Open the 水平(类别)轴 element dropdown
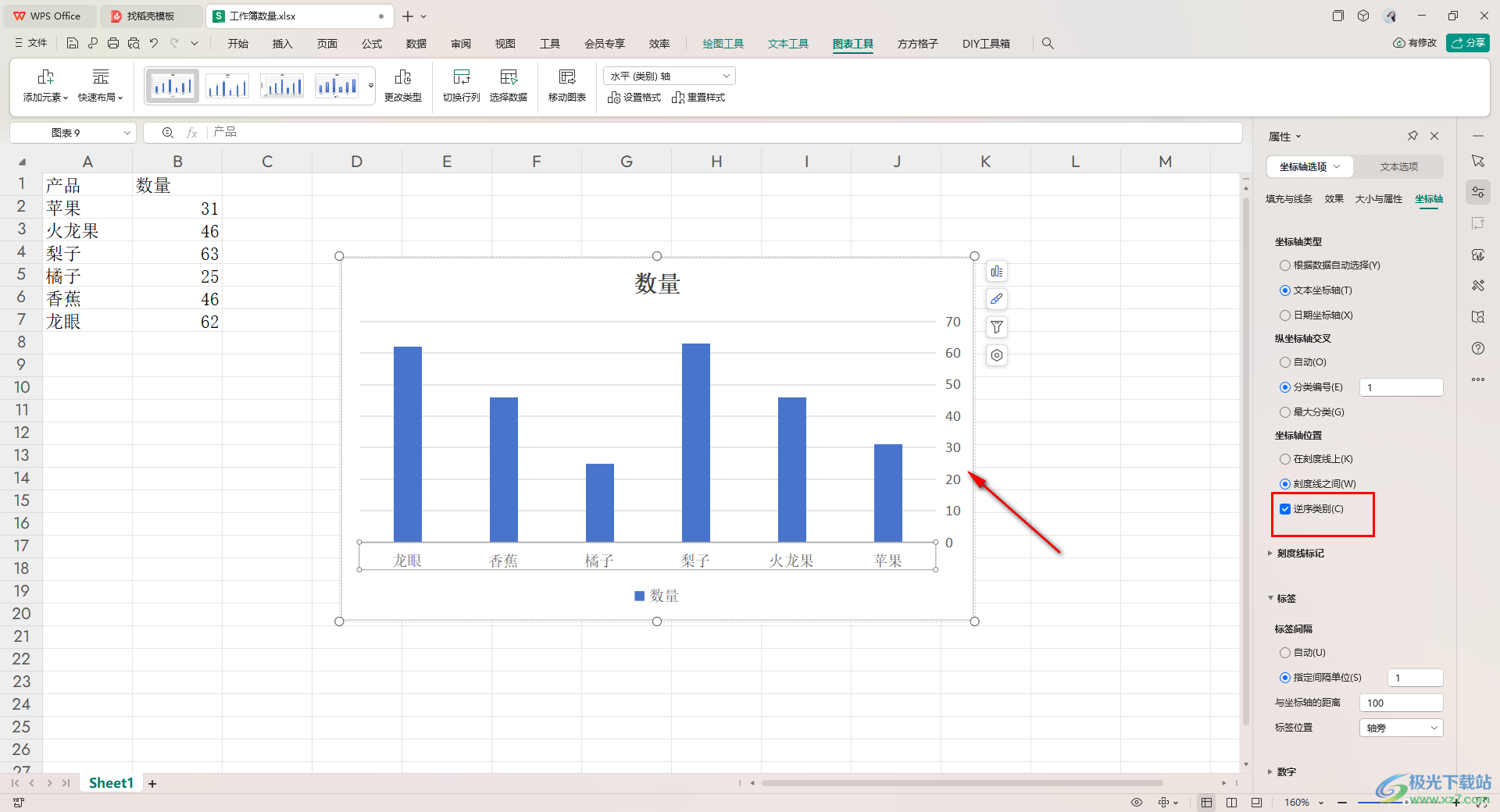This screenshot has height=812, width=1500. [670, 76]
